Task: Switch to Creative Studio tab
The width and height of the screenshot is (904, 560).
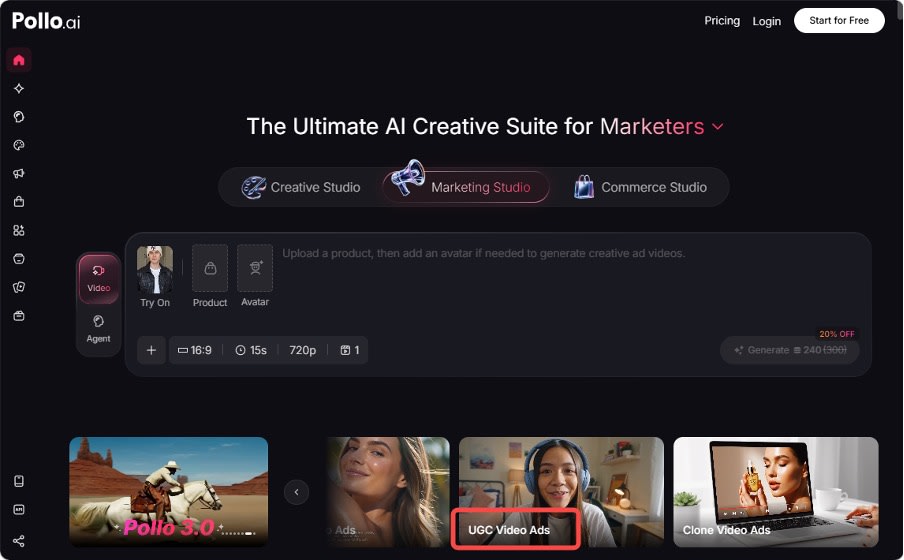Action: tap(301, 187)
